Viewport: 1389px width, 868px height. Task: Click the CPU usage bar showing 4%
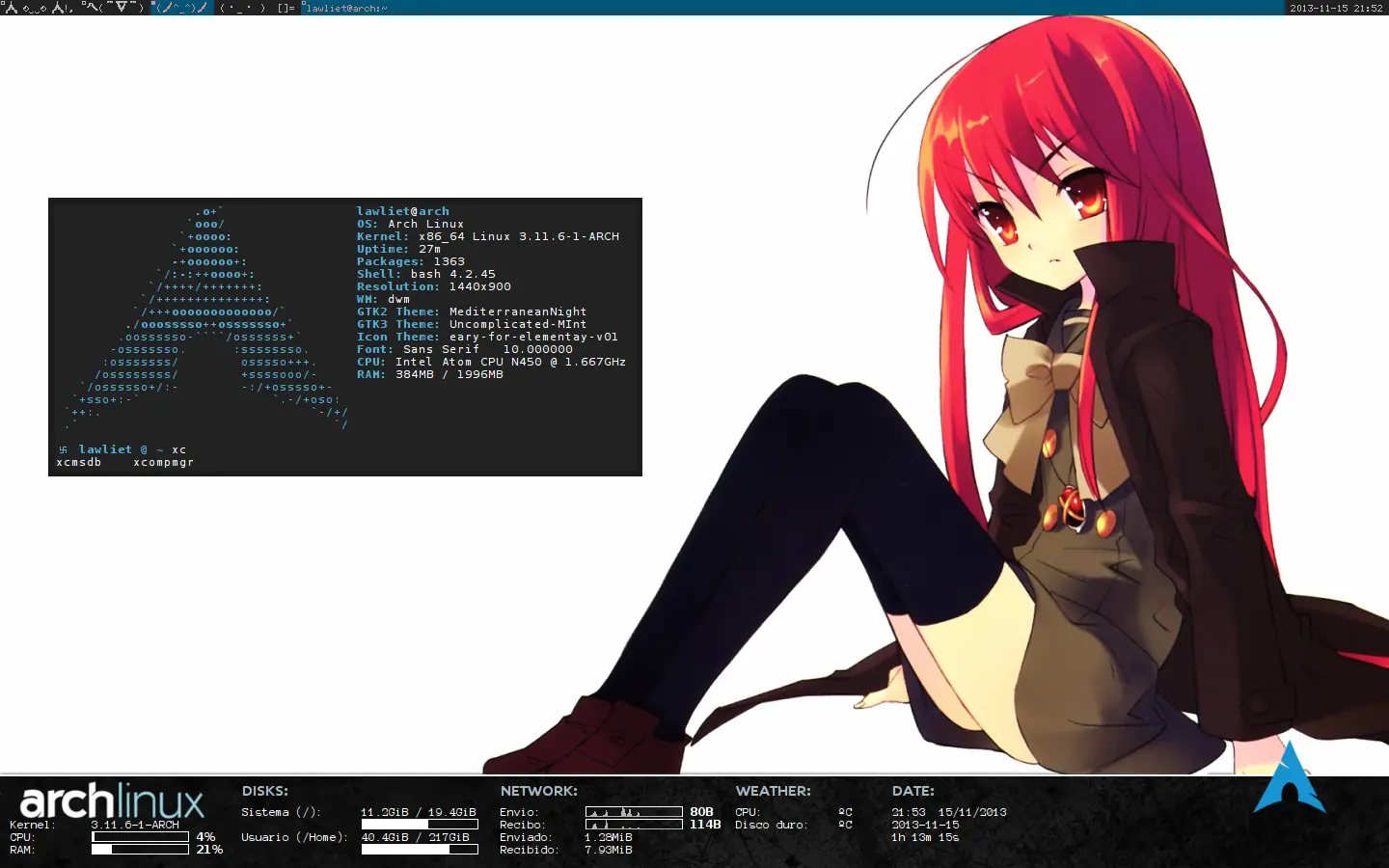pyautogui.click(x=140, y=837)
